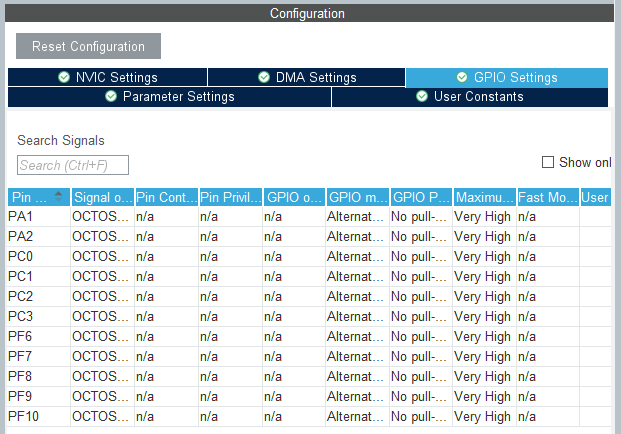Click the OCTOS... signal cell in PC1 row

(101, 276)
